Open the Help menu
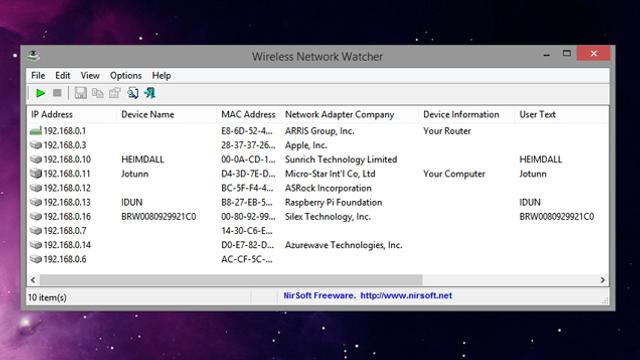The width and height of the screenshot is (640, 360). pyautogui.click(x=161, y=76)
